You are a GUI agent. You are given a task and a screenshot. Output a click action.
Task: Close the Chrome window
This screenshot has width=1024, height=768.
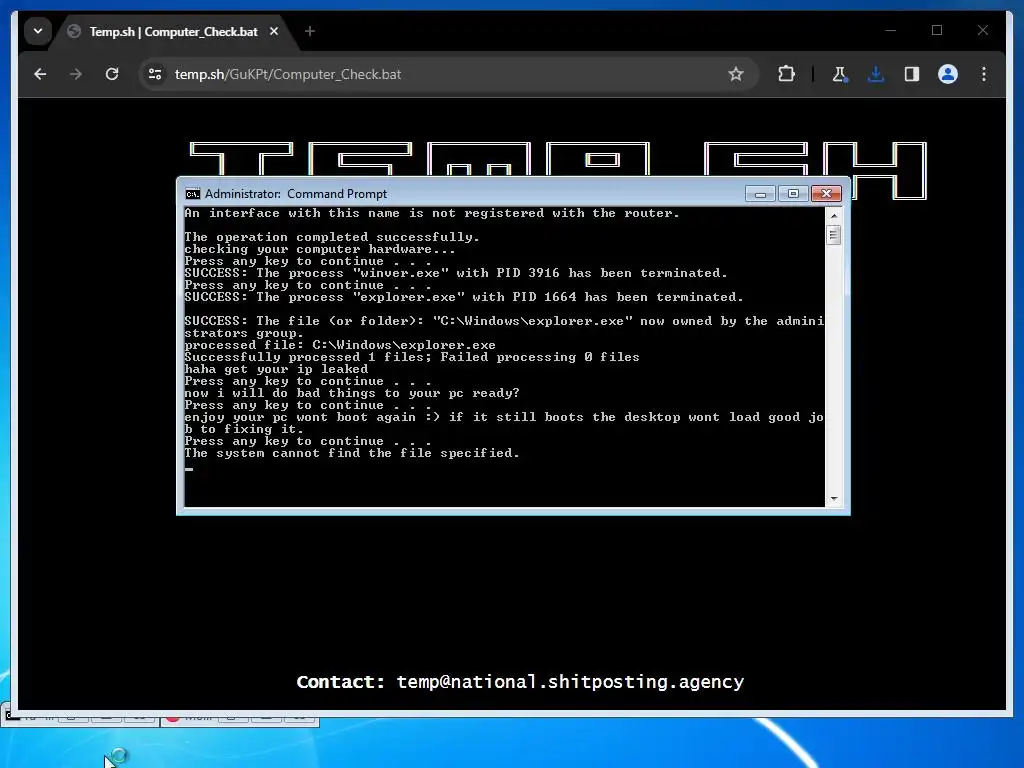pyautogui.click(x=983, y=31)
